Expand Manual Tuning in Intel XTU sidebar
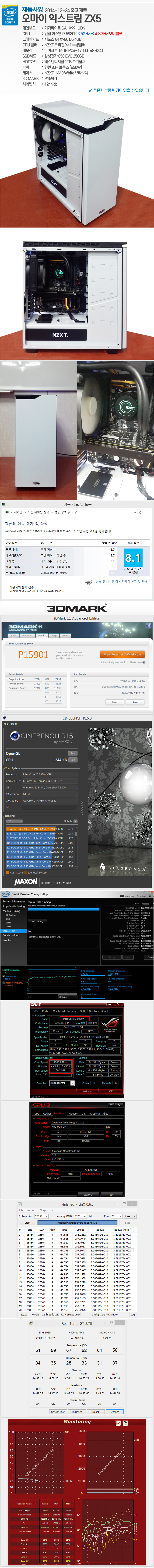Viewport: 154px width, 1568px height. (12, 911)
